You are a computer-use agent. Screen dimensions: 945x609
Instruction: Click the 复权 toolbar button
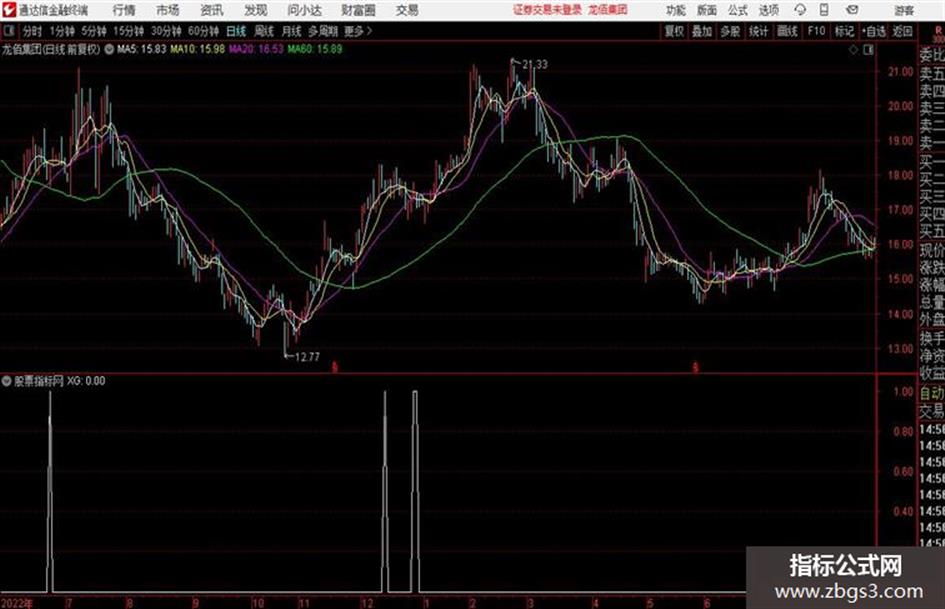click(x=674, y=31)
